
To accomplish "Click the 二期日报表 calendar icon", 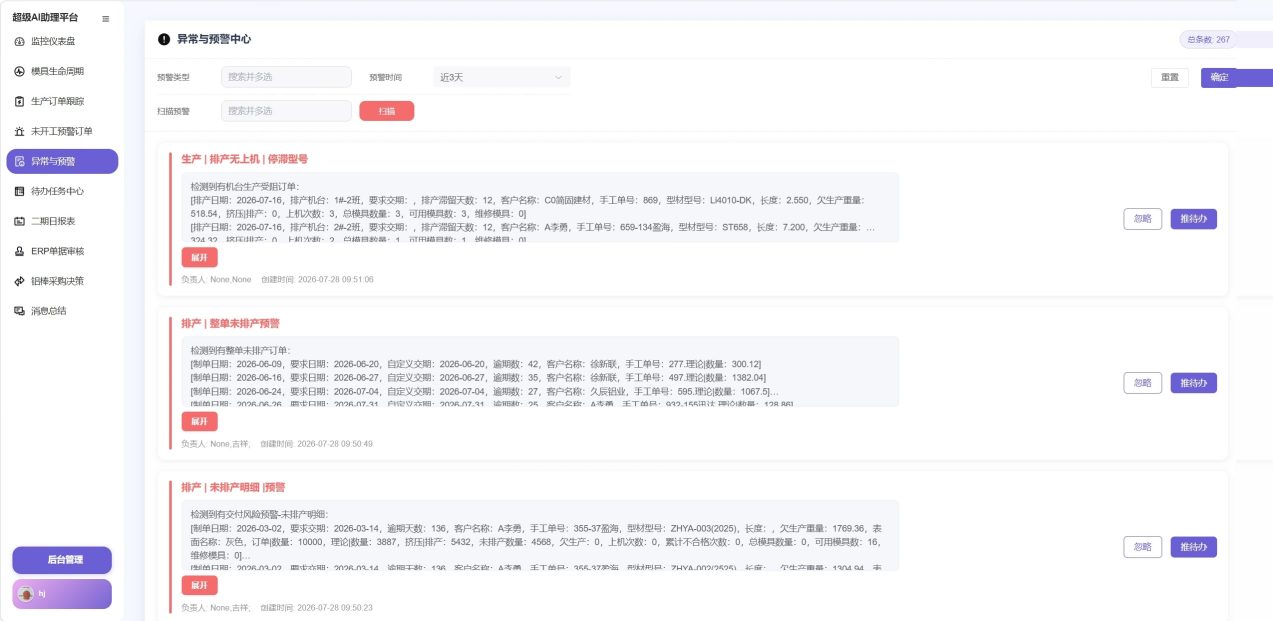I will coord(20,221).
